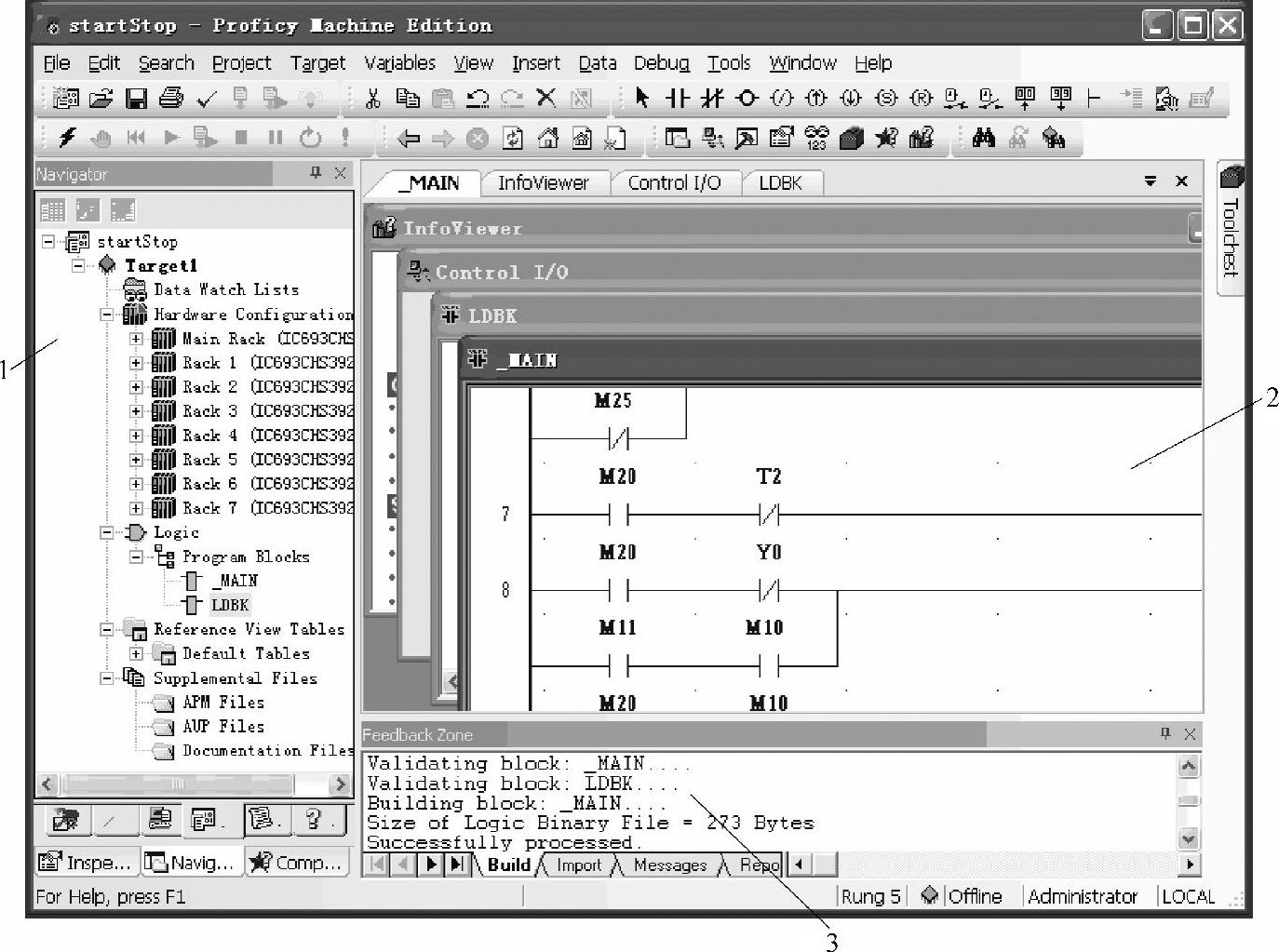Save the project with the floppy disk icon

[x=137, y=98]
